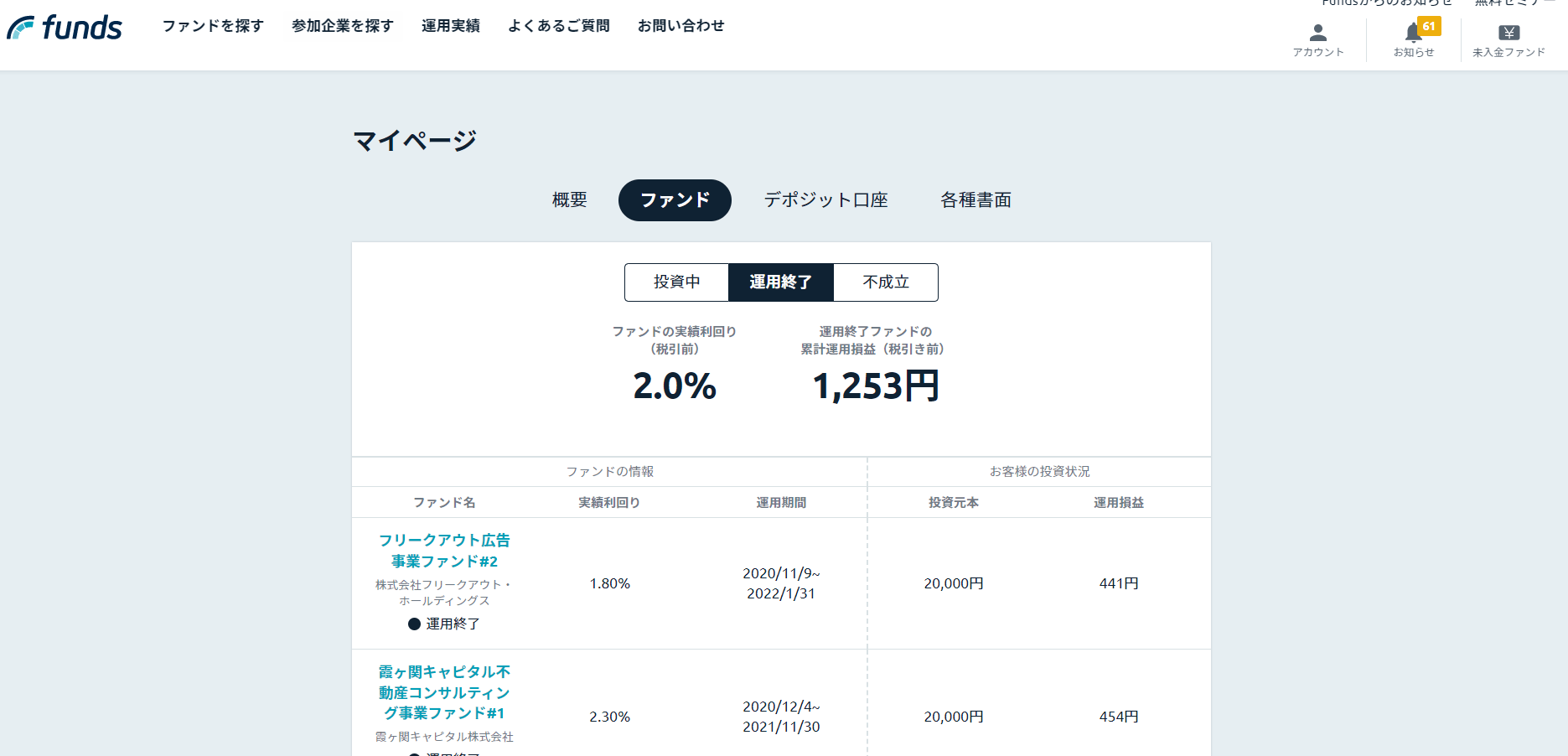Select the ファンド tab

coord(675,200)
